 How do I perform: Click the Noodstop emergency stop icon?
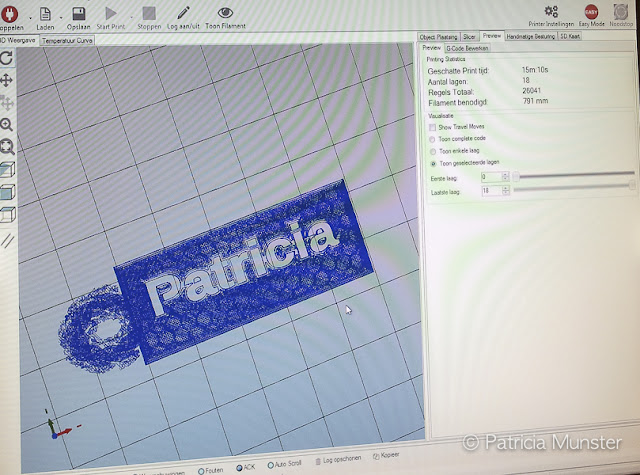tap(621, 12)
